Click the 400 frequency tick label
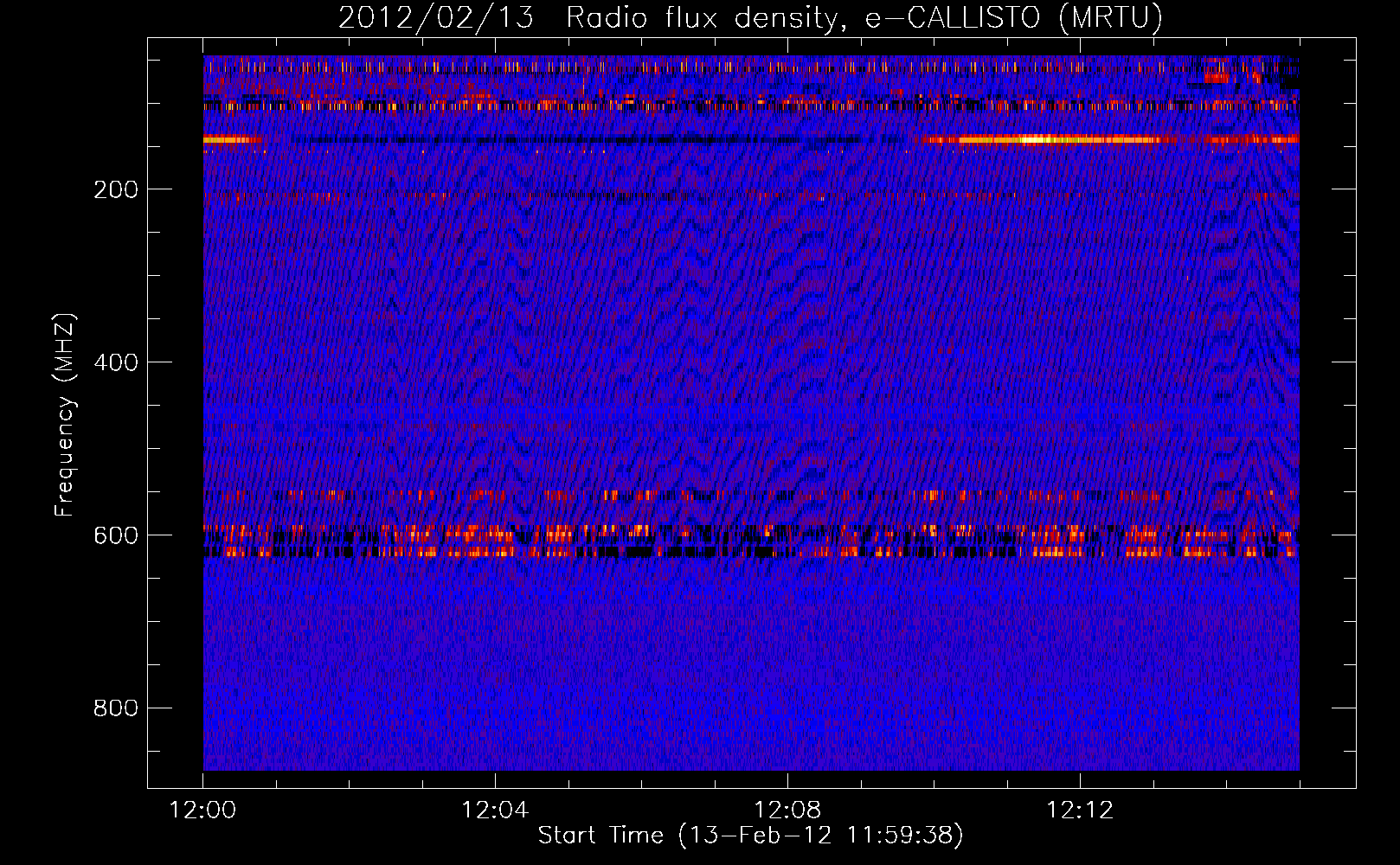Viewport: 1400px width, 865px height. (x=116, y=362)
